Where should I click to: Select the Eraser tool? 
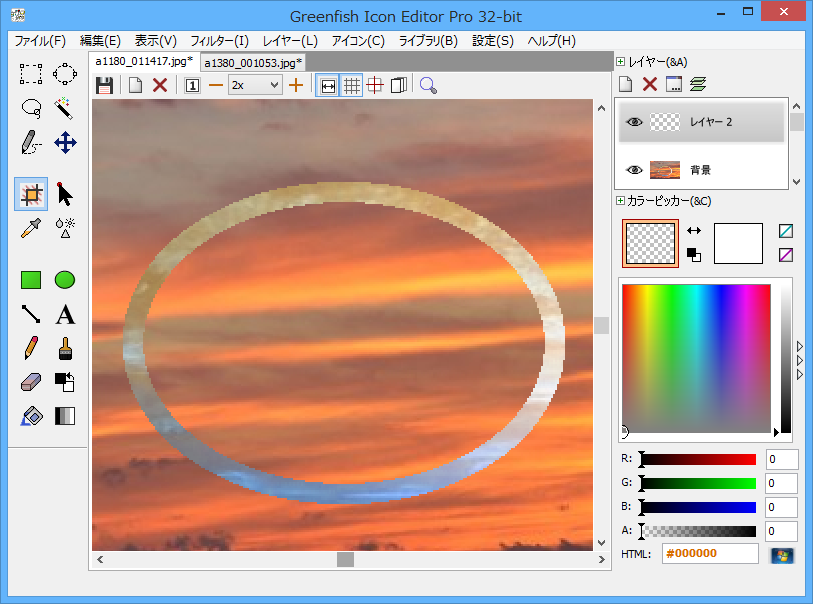(x=31, y=382)
